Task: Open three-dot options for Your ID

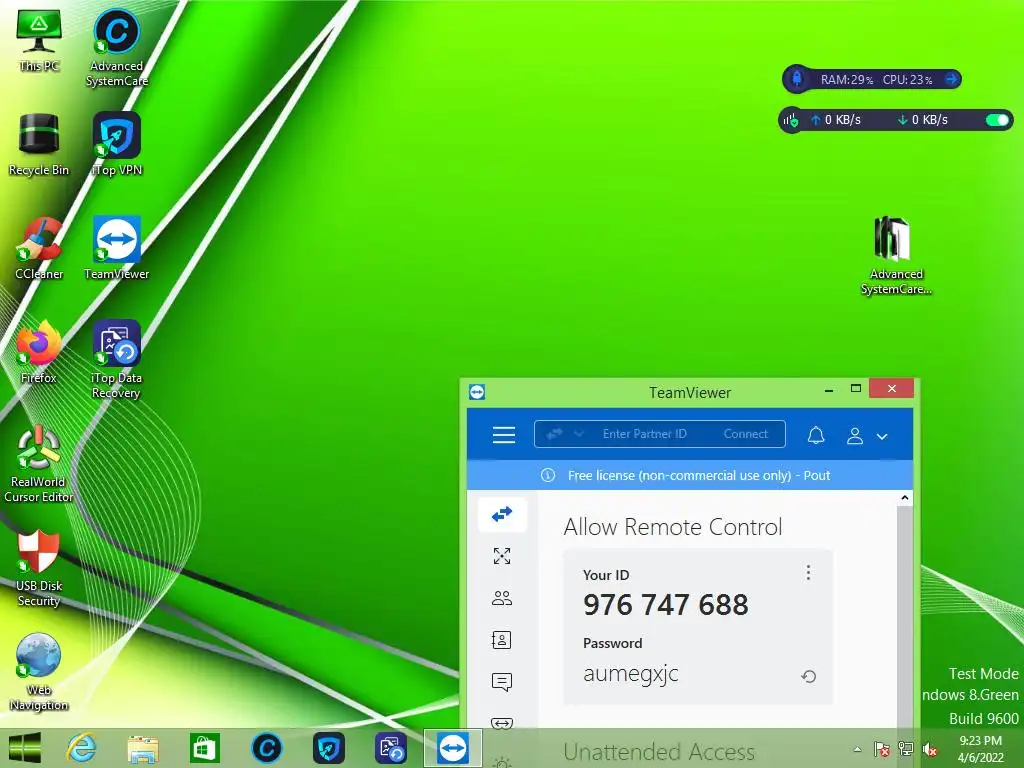Action: coord(808,573)
